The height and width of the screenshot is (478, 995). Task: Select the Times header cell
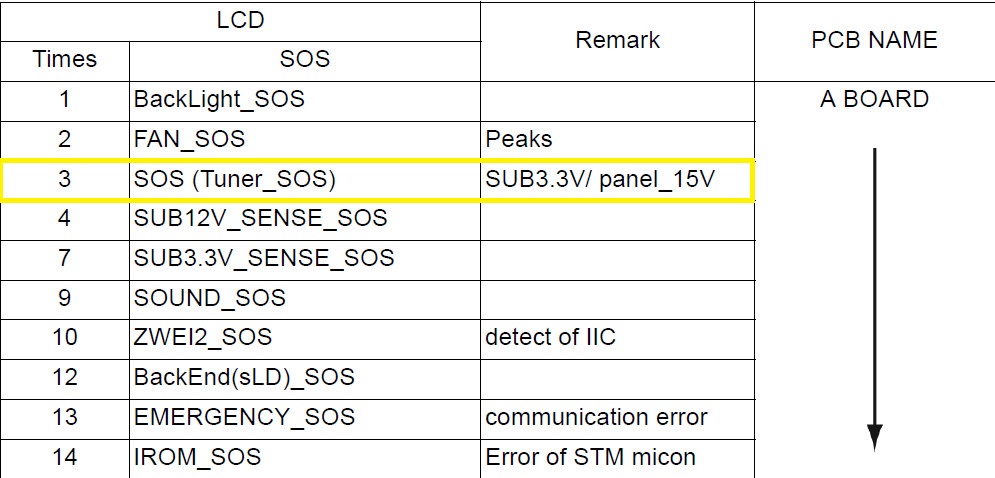pyautogui.click(x=65, y=59)
